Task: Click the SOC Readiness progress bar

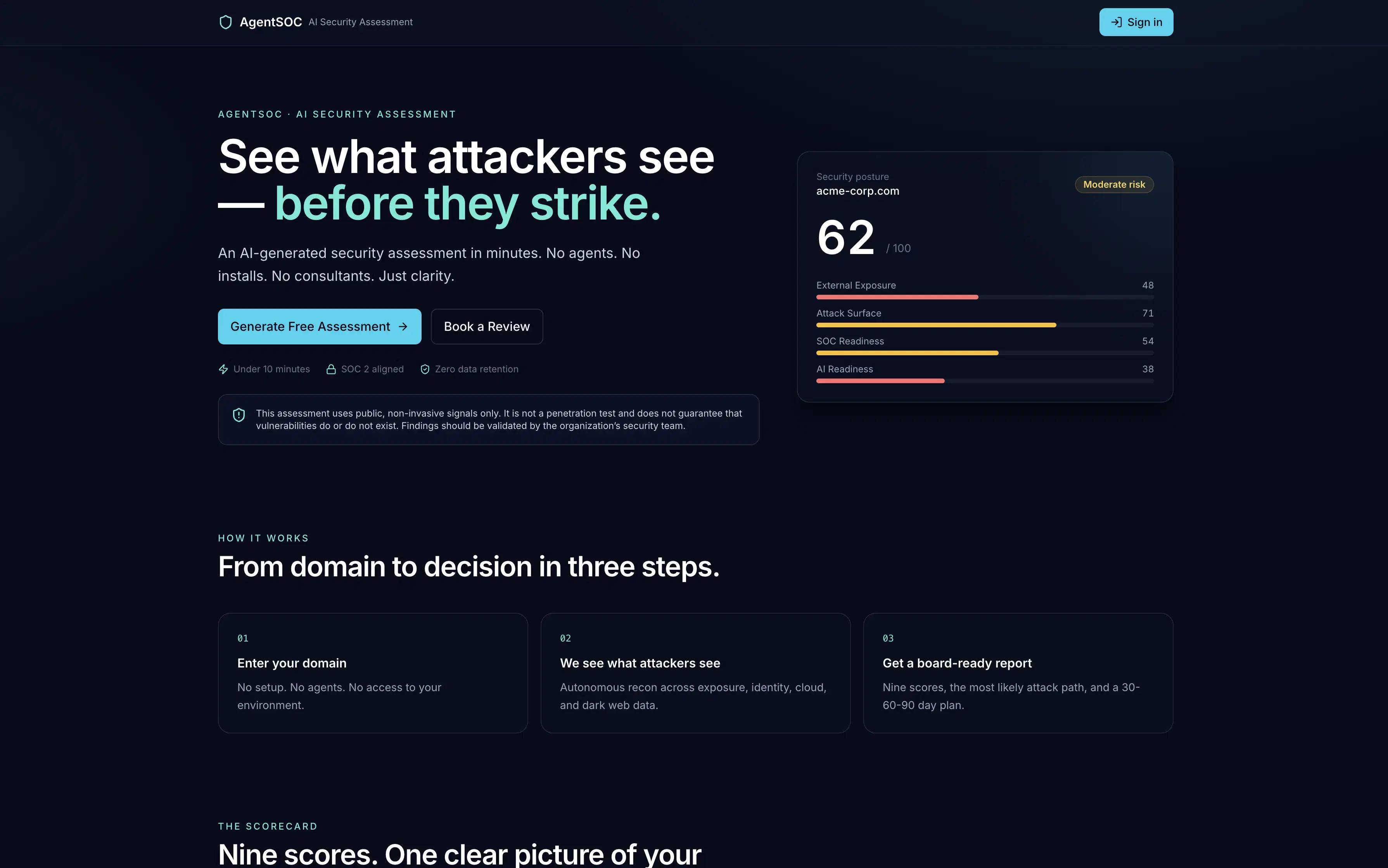Action: click(x=985, y=353)
